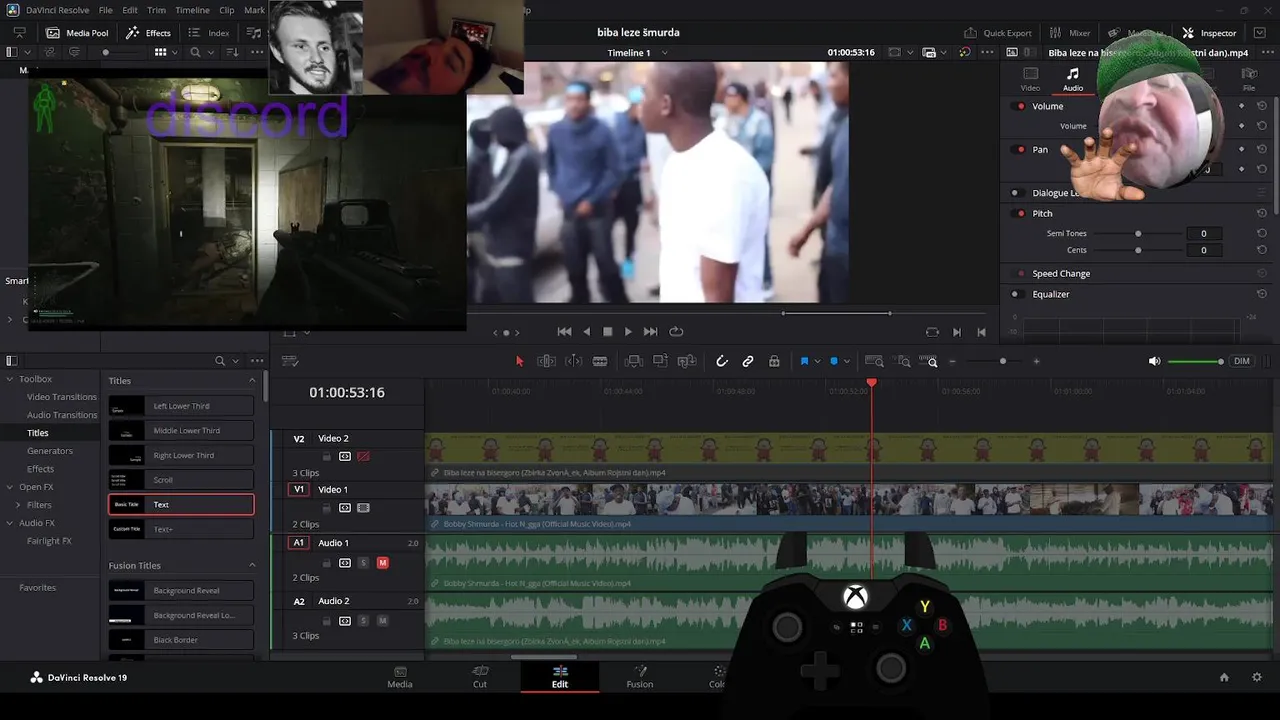Mute the monitor speaker icon
1280x720 pixels.
[x=1155, y=361]
